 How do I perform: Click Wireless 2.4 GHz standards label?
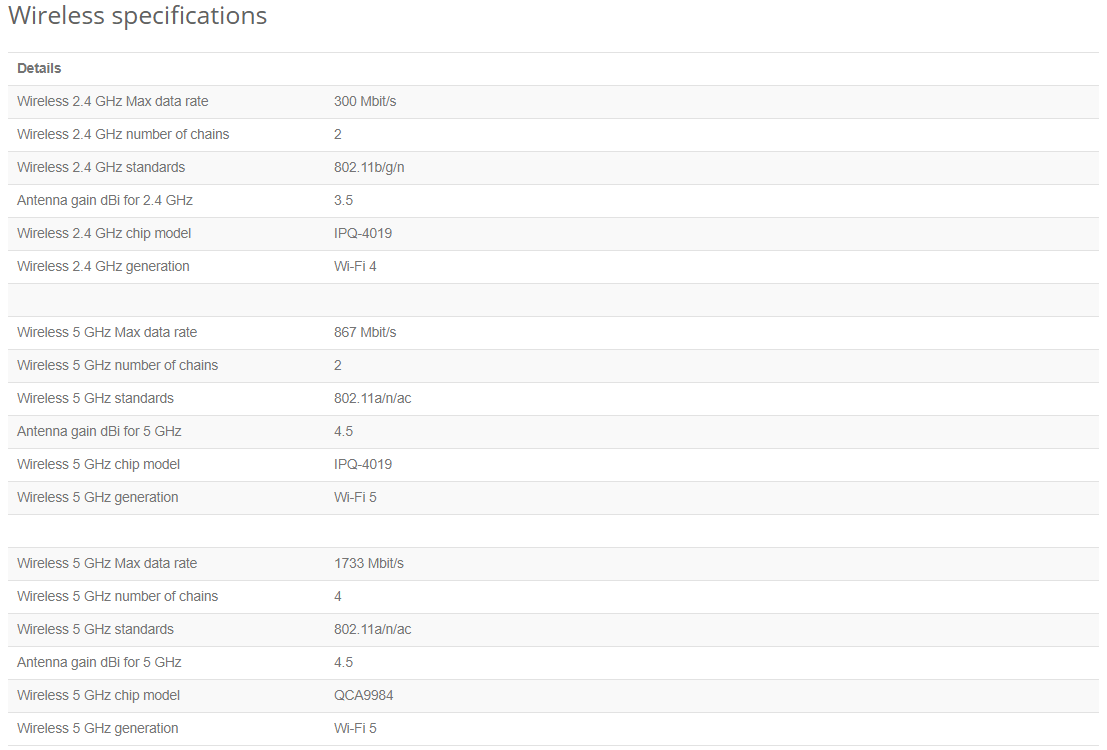pyautogui.click(x=101, y=167)
